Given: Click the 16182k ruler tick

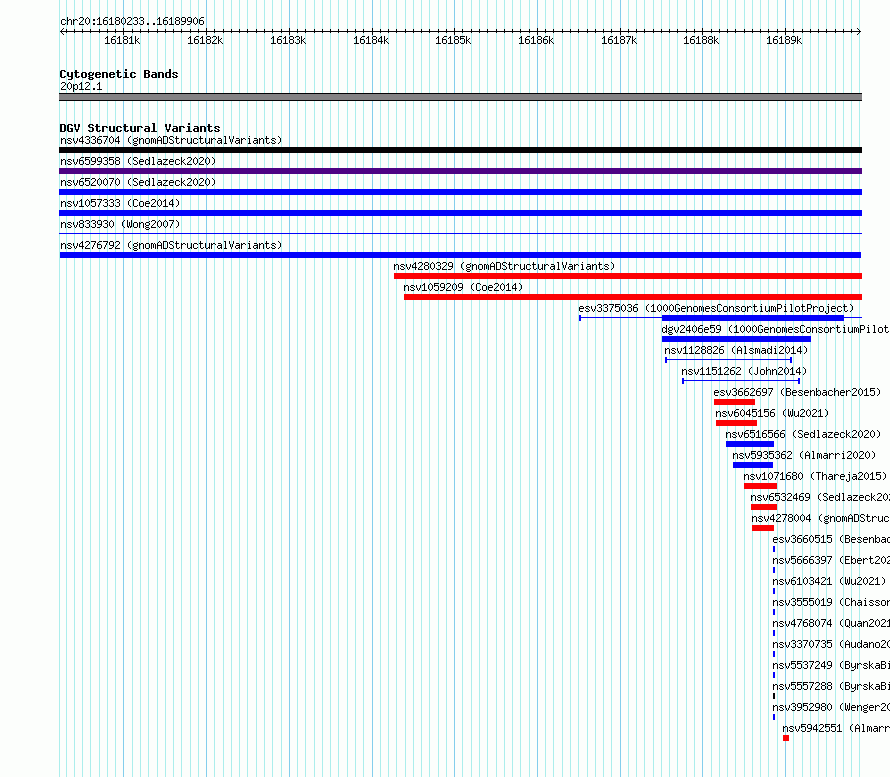Looking at the screenshot, I should (205, 40).
